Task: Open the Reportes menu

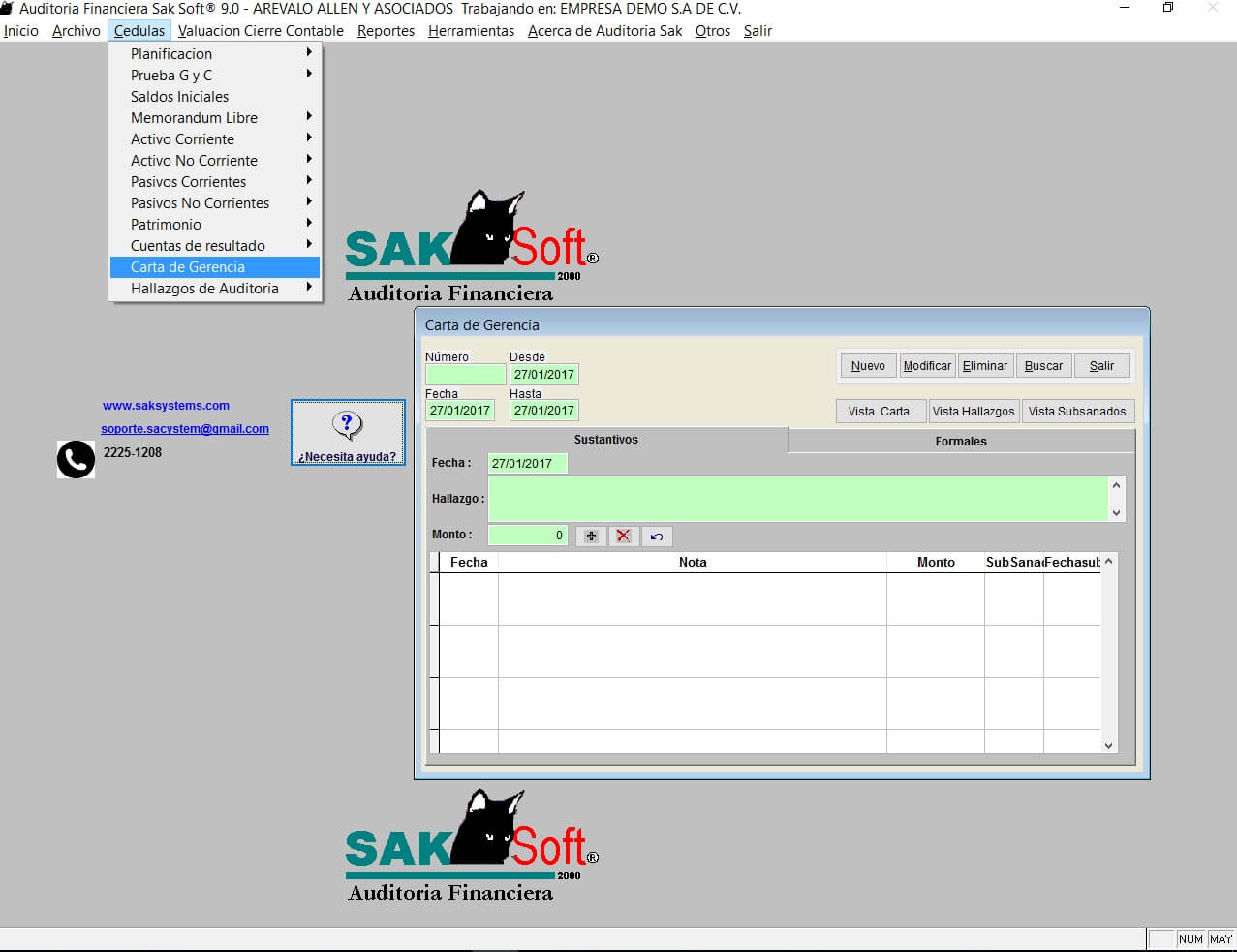Action: [386, 31]
